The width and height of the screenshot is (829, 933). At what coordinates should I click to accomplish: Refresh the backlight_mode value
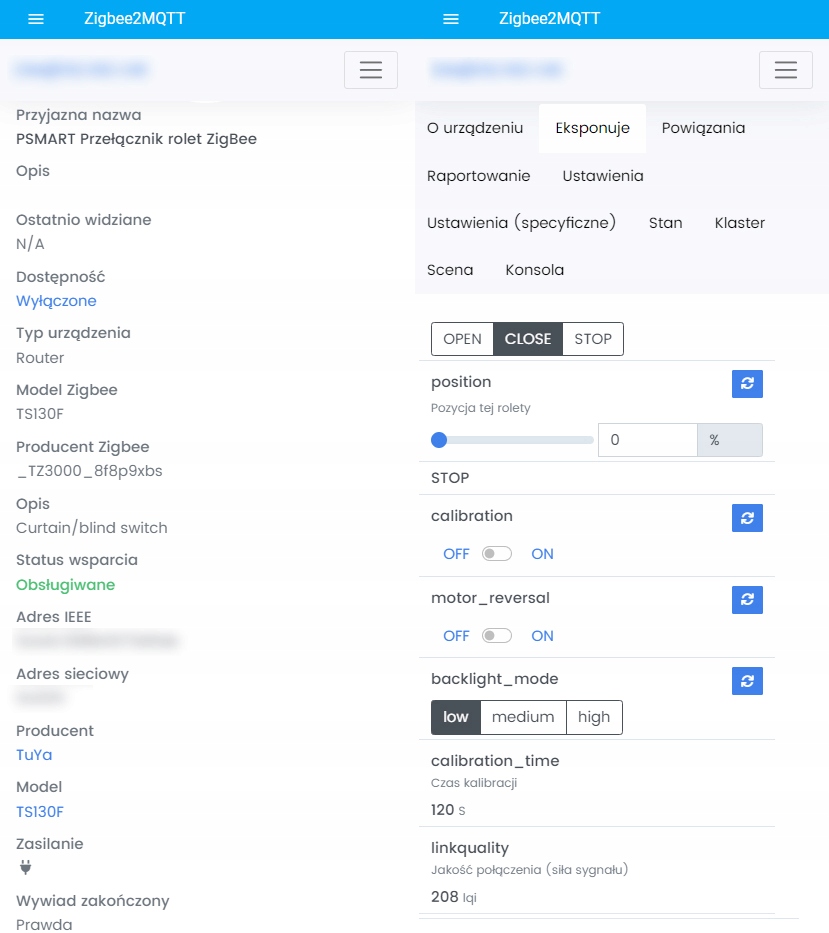pos(747,681)
